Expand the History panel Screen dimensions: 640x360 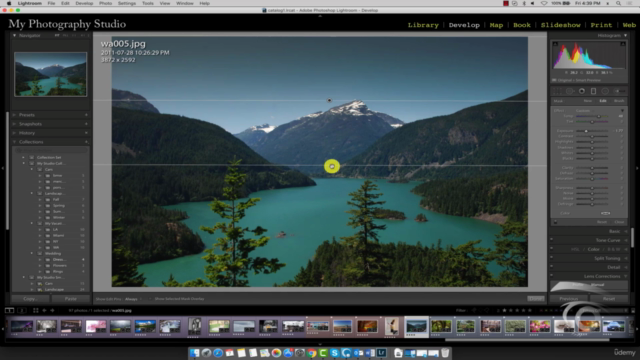(x=14, y=133)
